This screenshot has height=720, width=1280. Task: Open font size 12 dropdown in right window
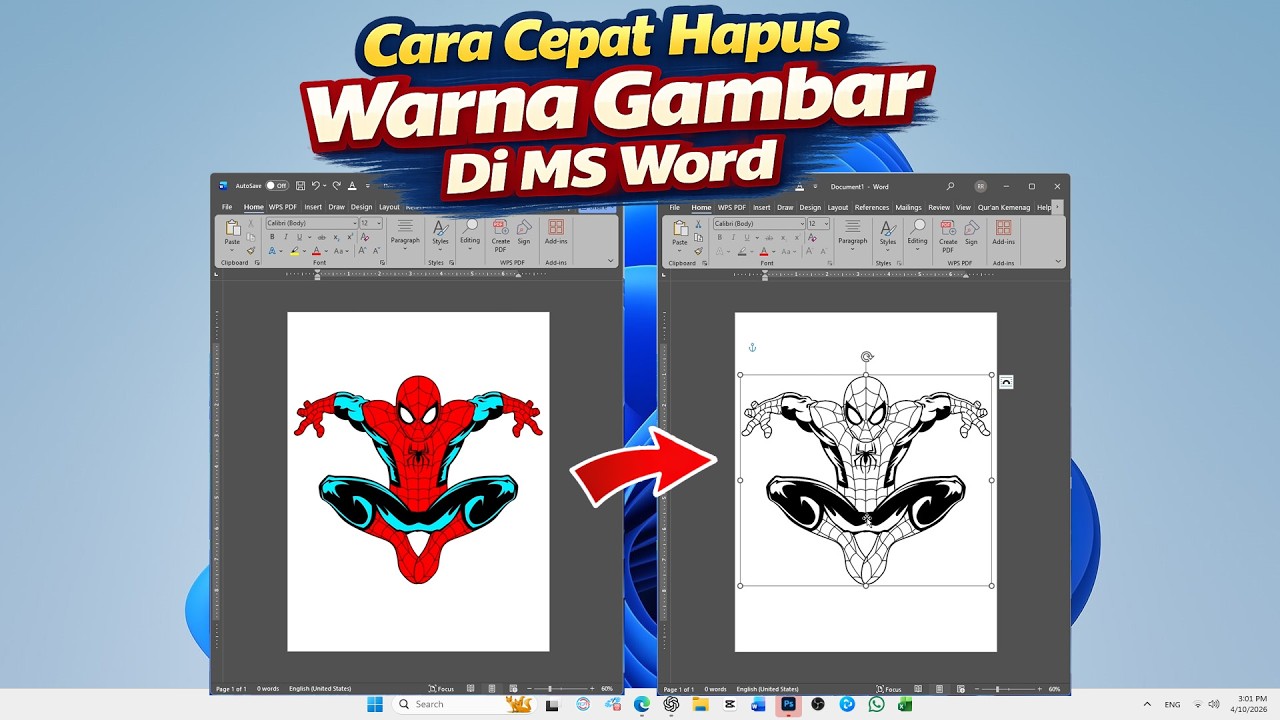[826, 223]
